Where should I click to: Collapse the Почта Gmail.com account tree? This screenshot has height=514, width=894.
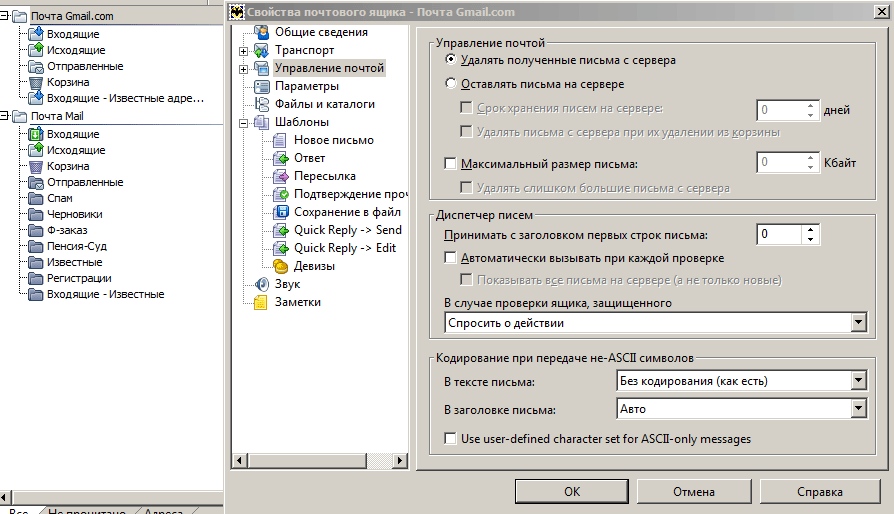4,16
